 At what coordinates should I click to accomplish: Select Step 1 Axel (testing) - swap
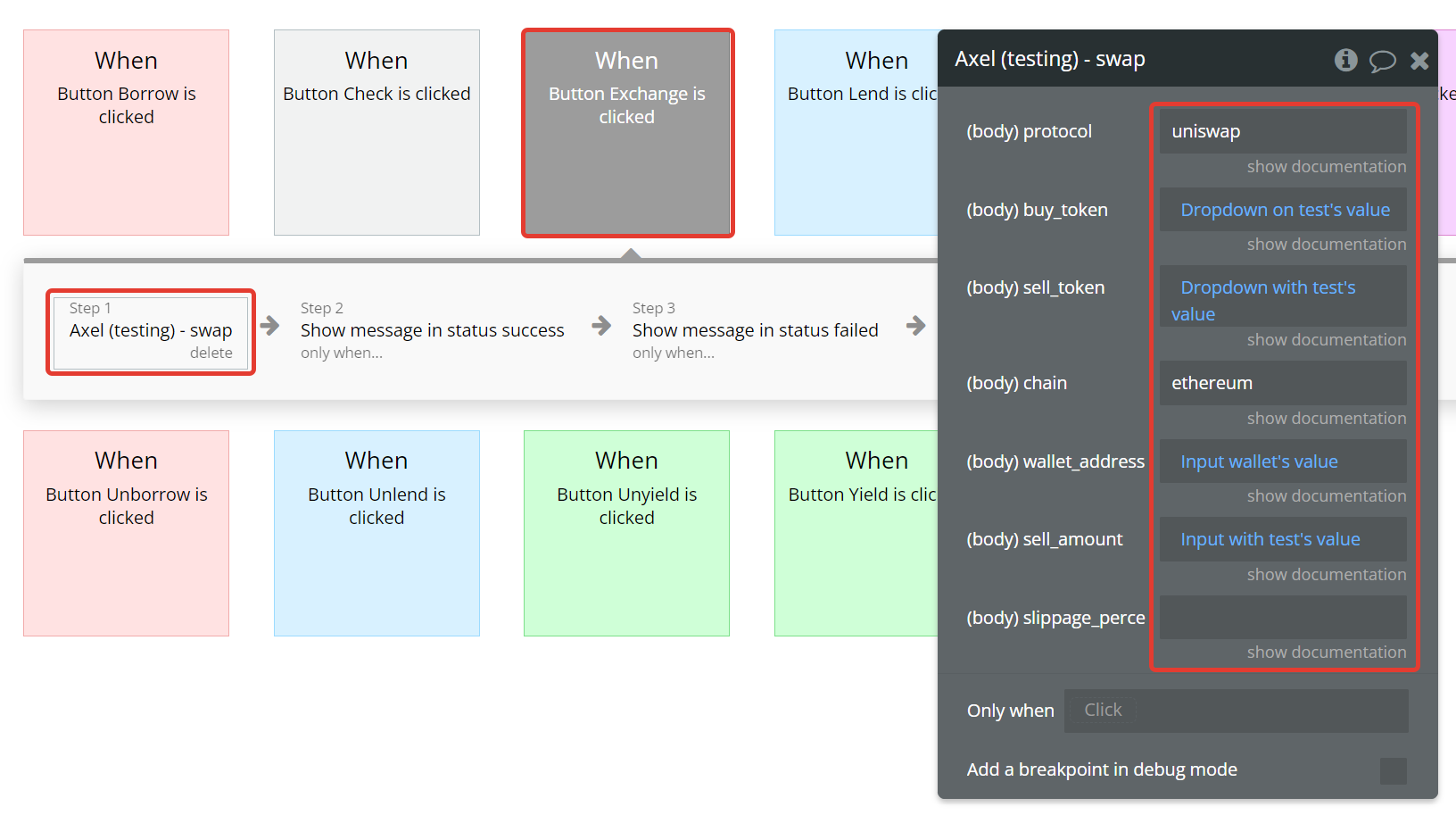pyautogui.click(x=151, y=331)
